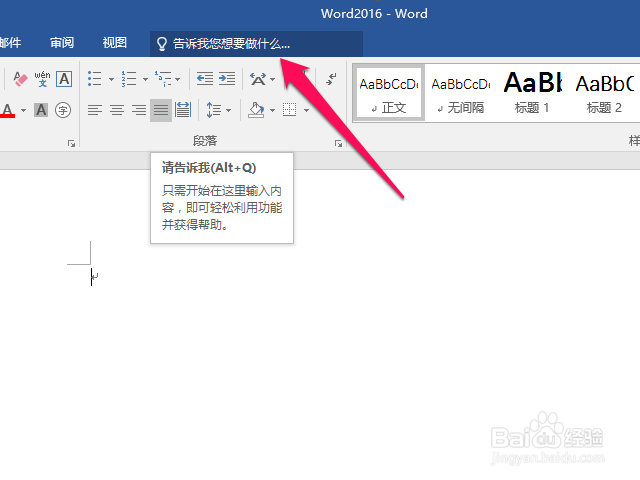Toggle Character Shading icon
This screenshot has width=640, height=480.
click(x=41, y=110)
